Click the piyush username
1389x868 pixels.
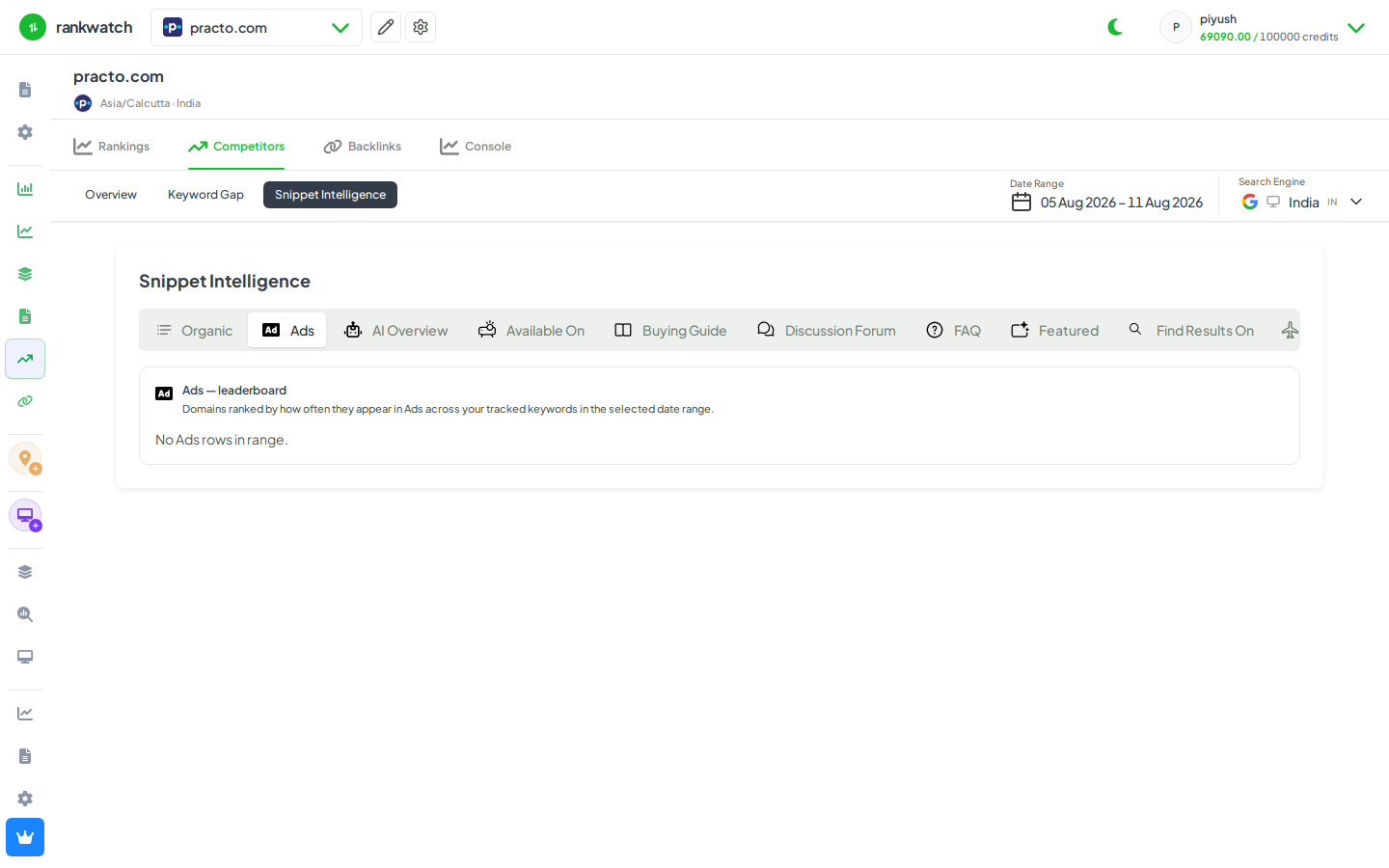[x=1218, y=19]
